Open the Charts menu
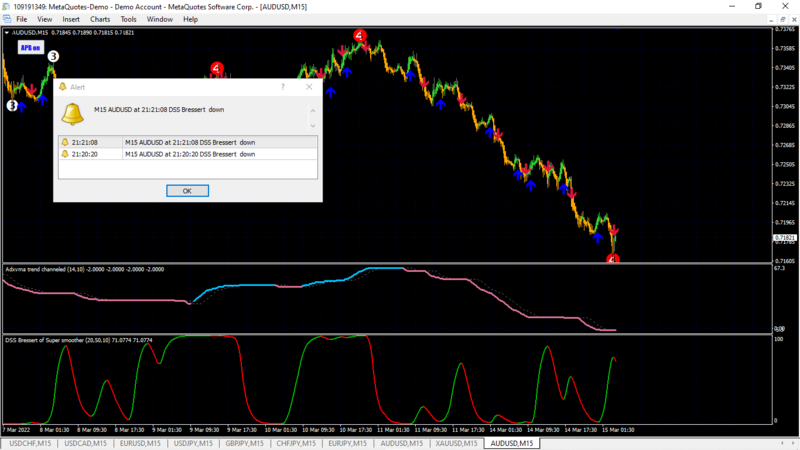The width and height of the screenshot is (800, 450). point(100,19)
